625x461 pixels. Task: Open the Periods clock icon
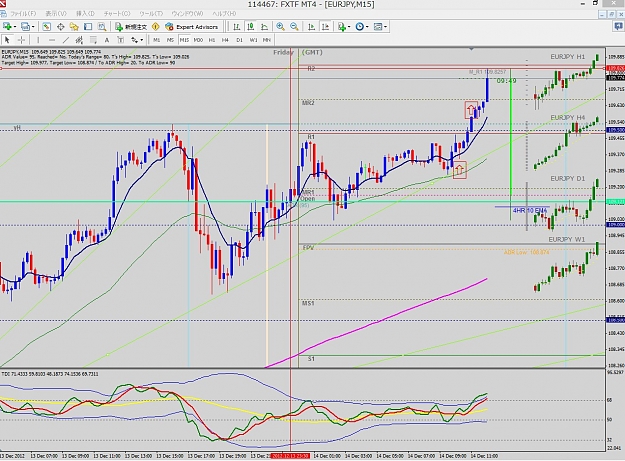(x=360, y=27)
